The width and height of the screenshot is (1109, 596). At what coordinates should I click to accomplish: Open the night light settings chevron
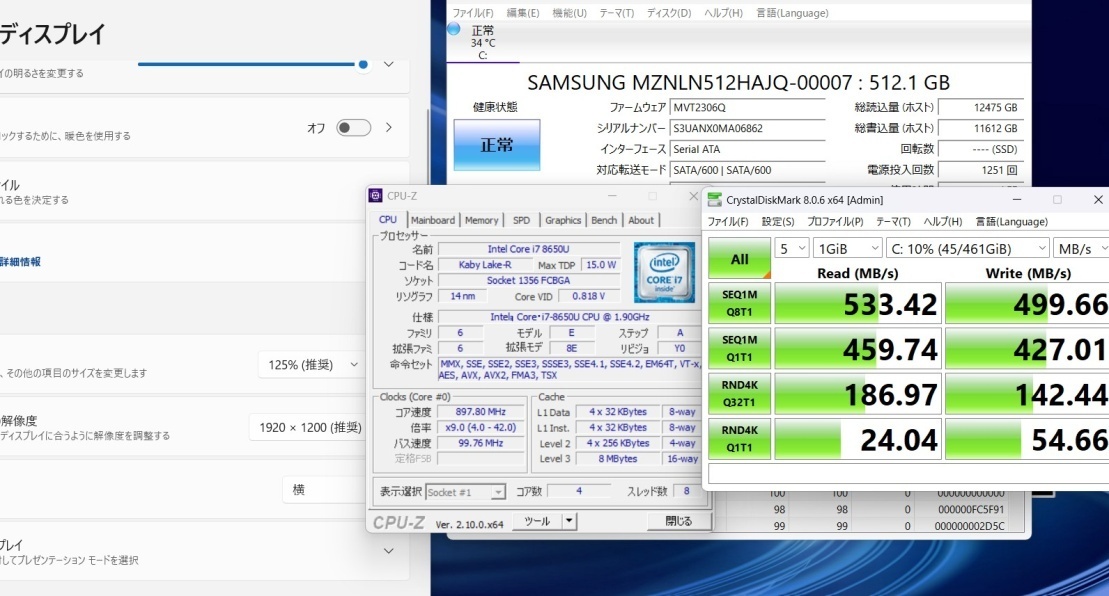click(388, 128)
